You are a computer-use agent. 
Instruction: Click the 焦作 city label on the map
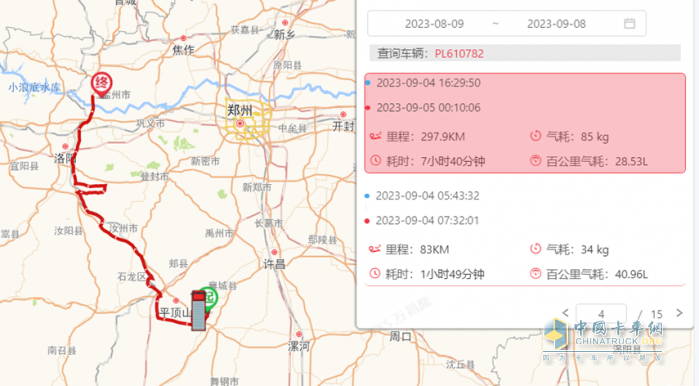(183, 50)
